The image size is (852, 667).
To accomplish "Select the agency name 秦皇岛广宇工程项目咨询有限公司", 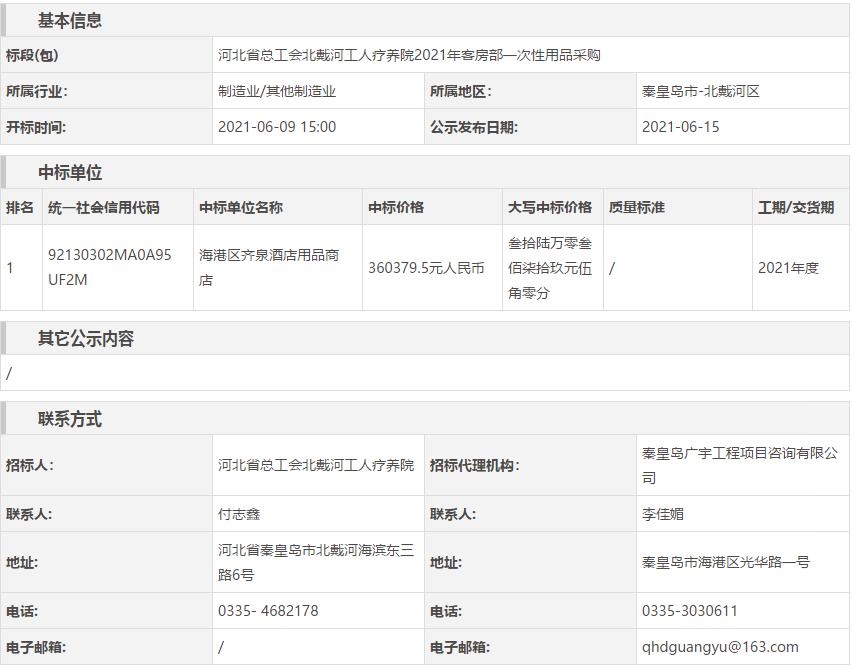I will (x=739, y=465).
